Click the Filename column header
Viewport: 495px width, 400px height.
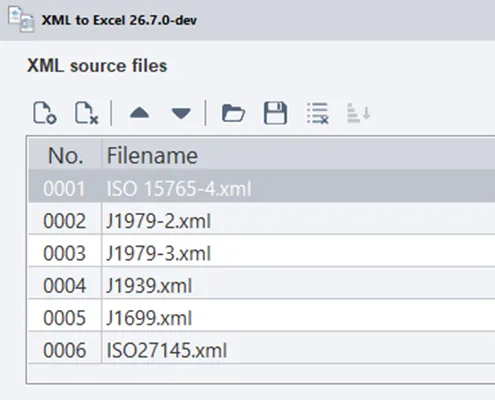[298, 155]
